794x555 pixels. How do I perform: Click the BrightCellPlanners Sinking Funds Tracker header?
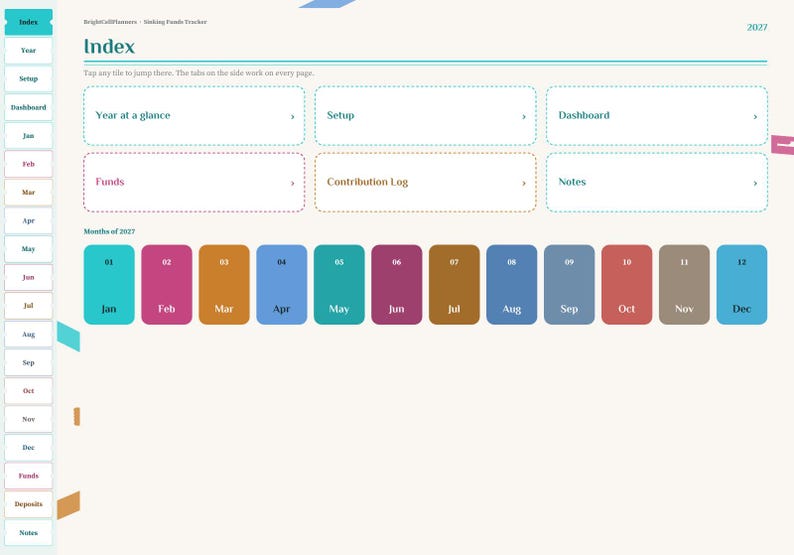tap(145, 22)
